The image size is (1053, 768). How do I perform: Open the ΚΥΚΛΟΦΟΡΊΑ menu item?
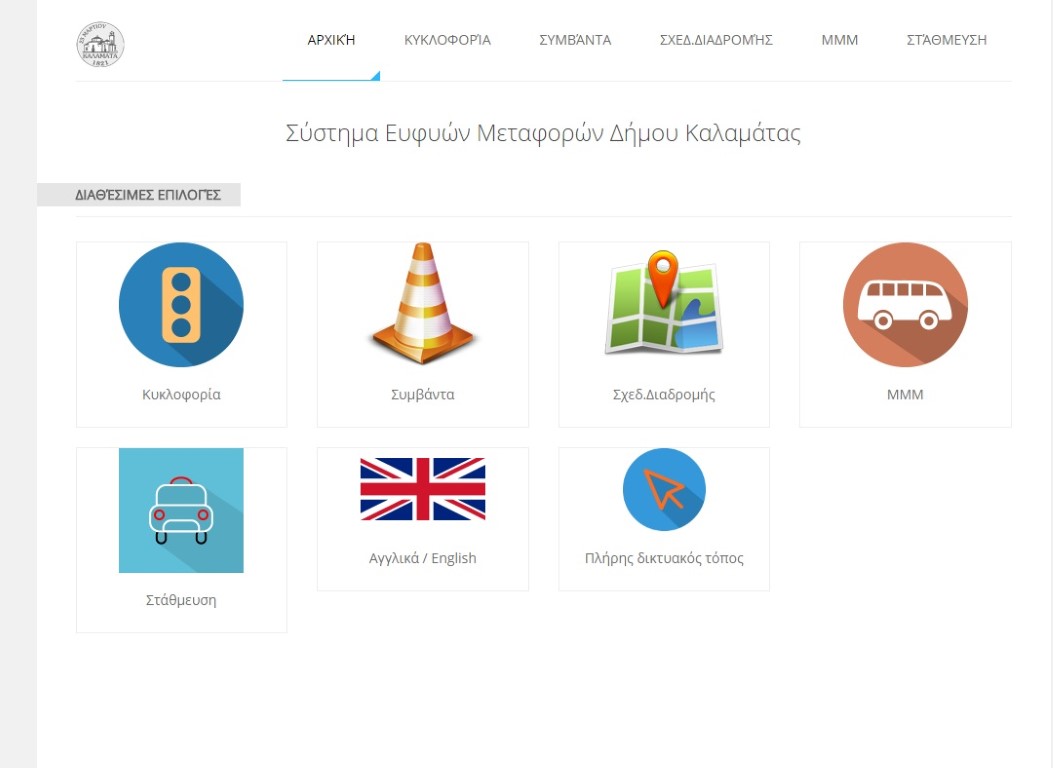click(x=447, y=40)
